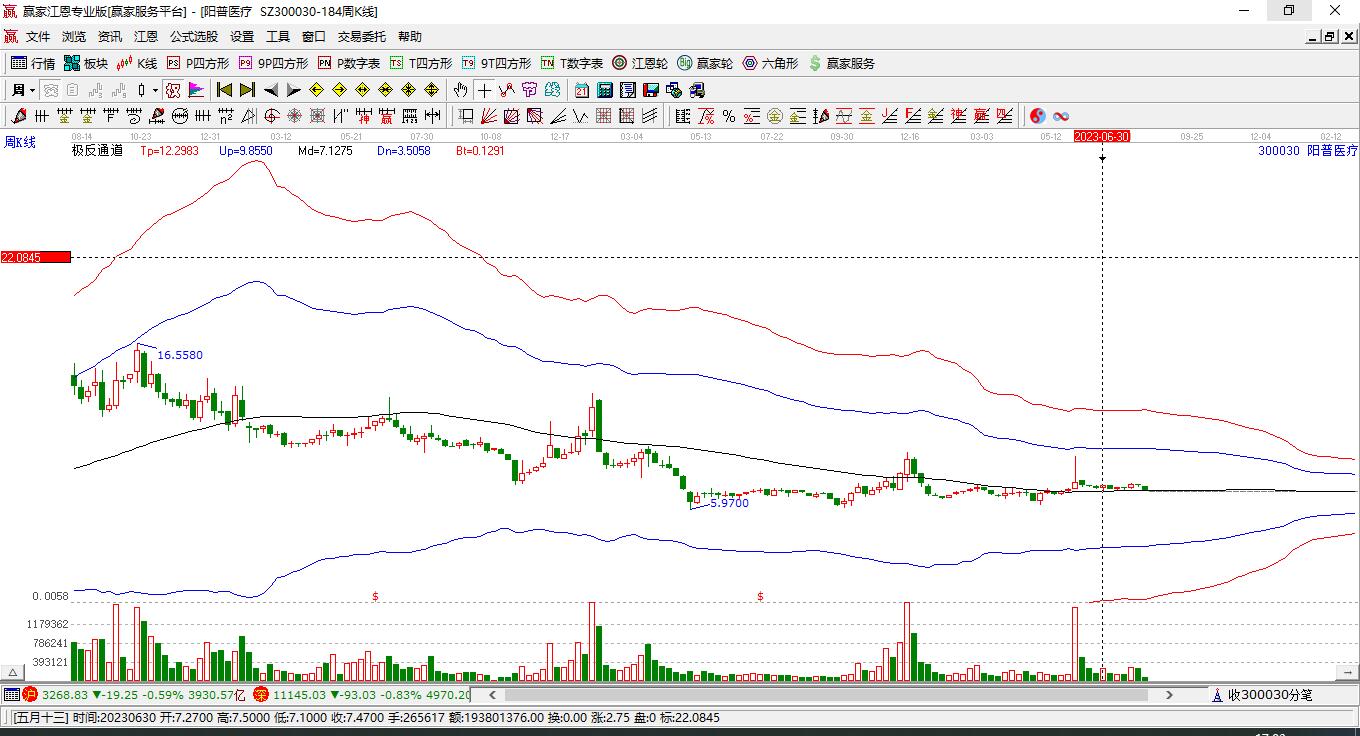The height and width of the screenshot is (736, 1360).
Task: Click the calendar date icon
Action: [581, 90]
